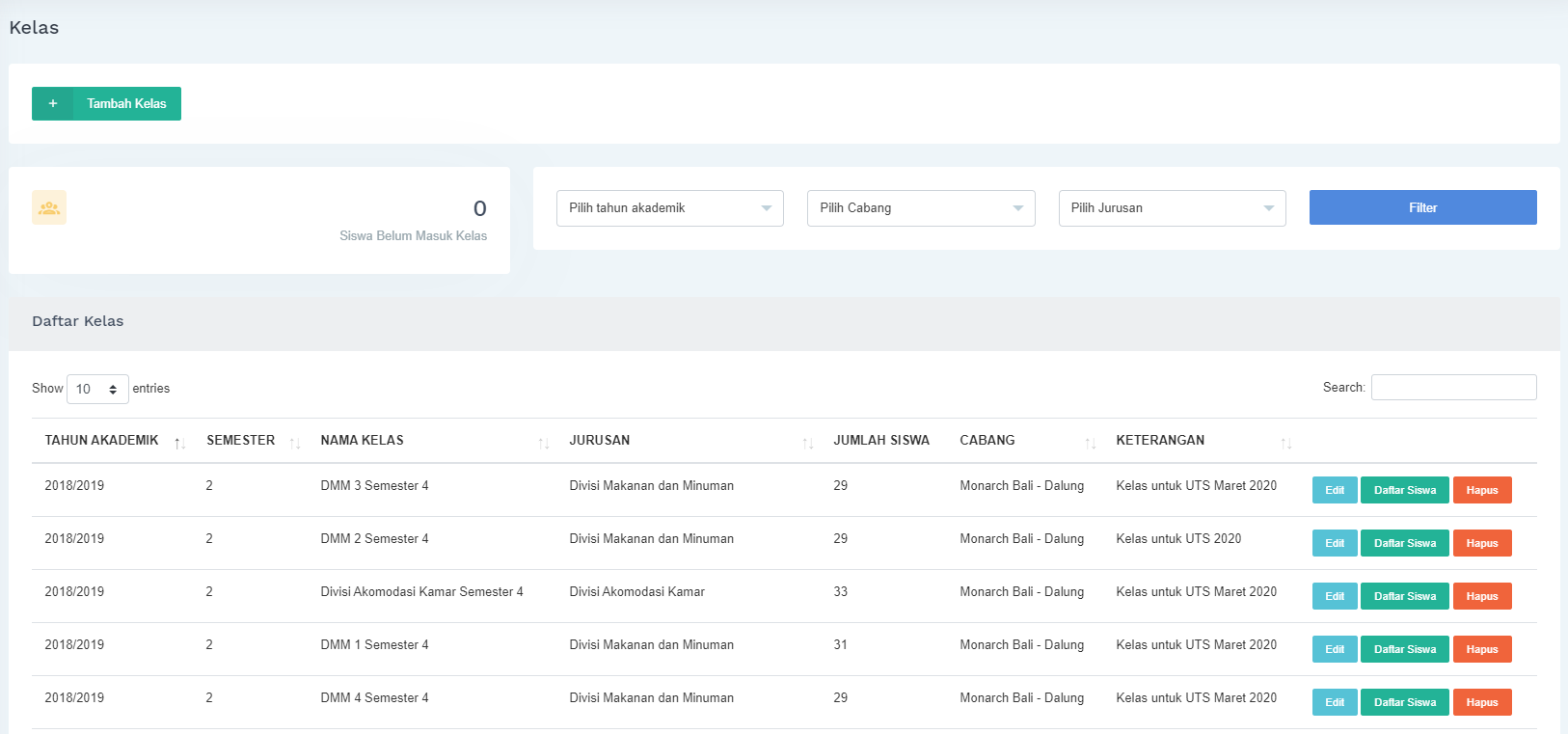
Task: Delete Divisi Akomodasi Kamar Semester 4 class
Action: pyautogui.click(x=1481, y=596)
